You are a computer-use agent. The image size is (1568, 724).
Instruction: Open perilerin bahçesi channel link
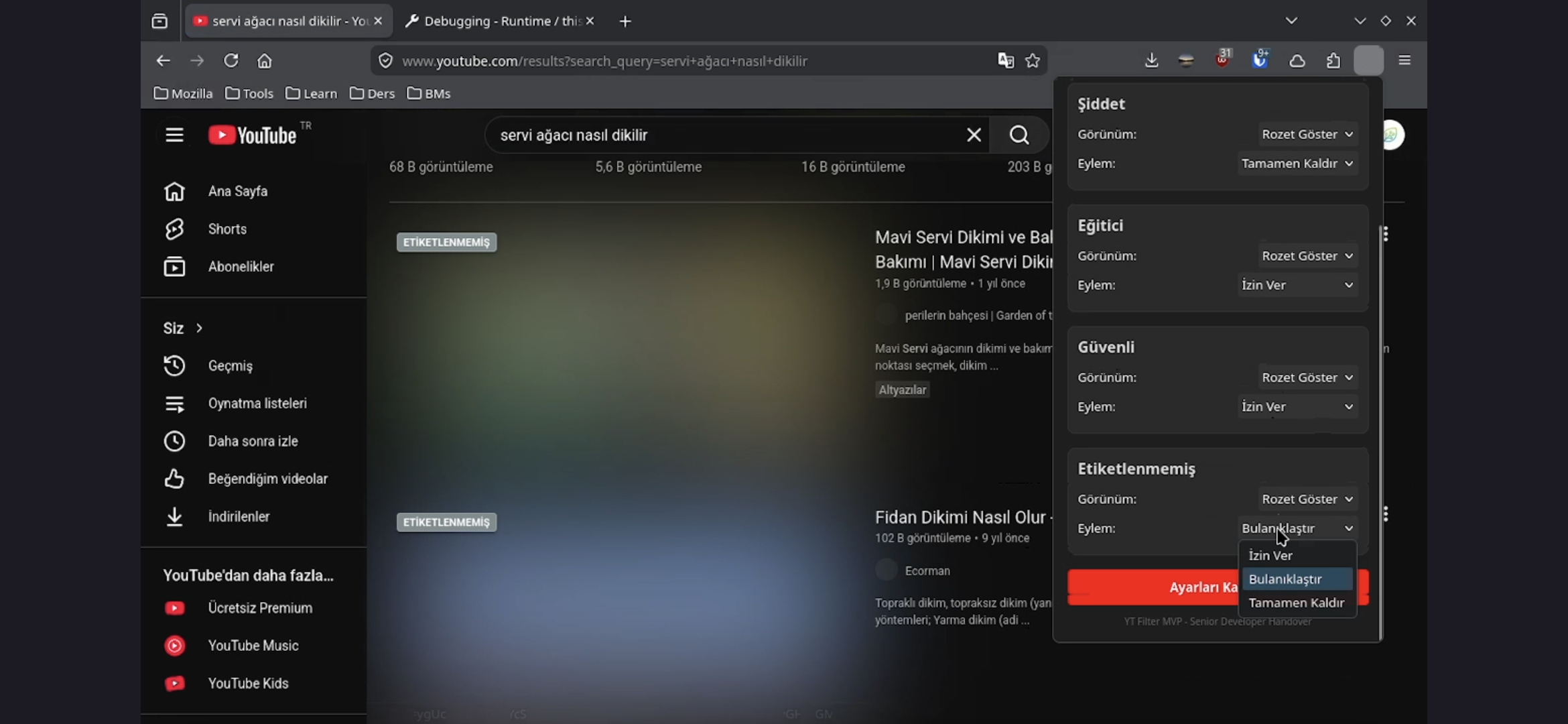[978, 315]
